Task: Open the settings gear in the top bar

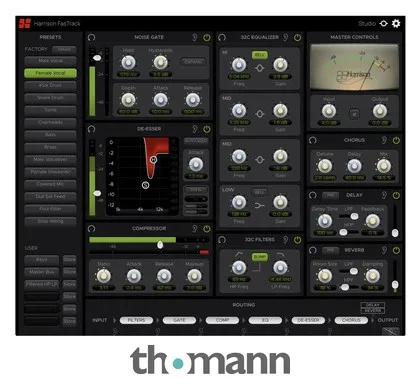Action: (396, 23)
